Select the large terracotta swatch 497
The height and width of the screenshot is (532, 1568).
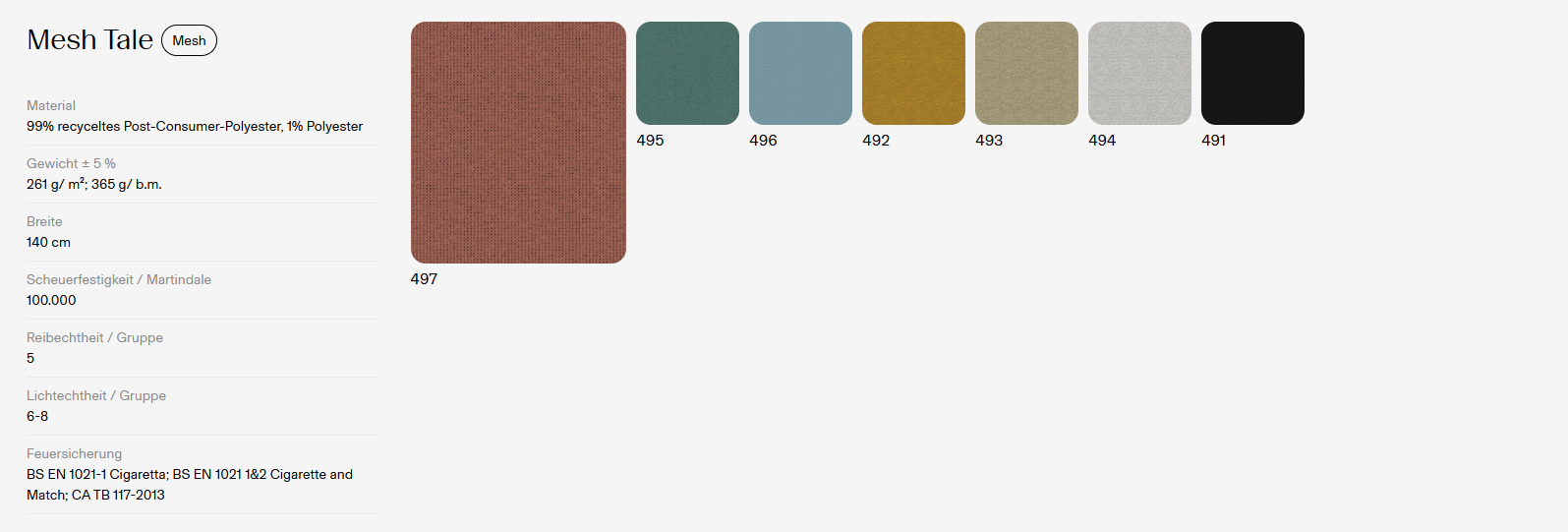[x=518, y=143]
